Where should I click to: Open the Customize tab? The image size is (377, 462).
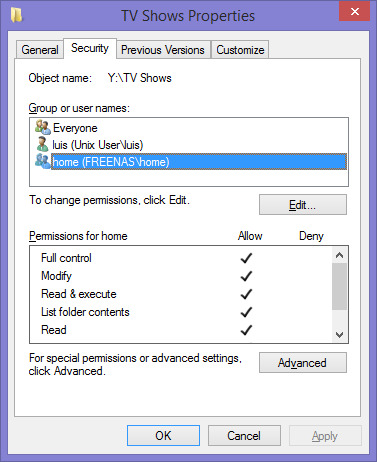coord(240,50)
